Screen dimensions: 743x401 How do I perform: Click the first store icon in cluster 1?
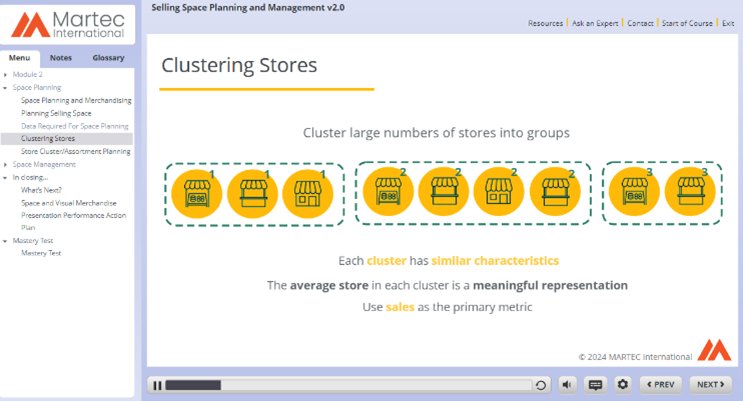tap(197, 193)
